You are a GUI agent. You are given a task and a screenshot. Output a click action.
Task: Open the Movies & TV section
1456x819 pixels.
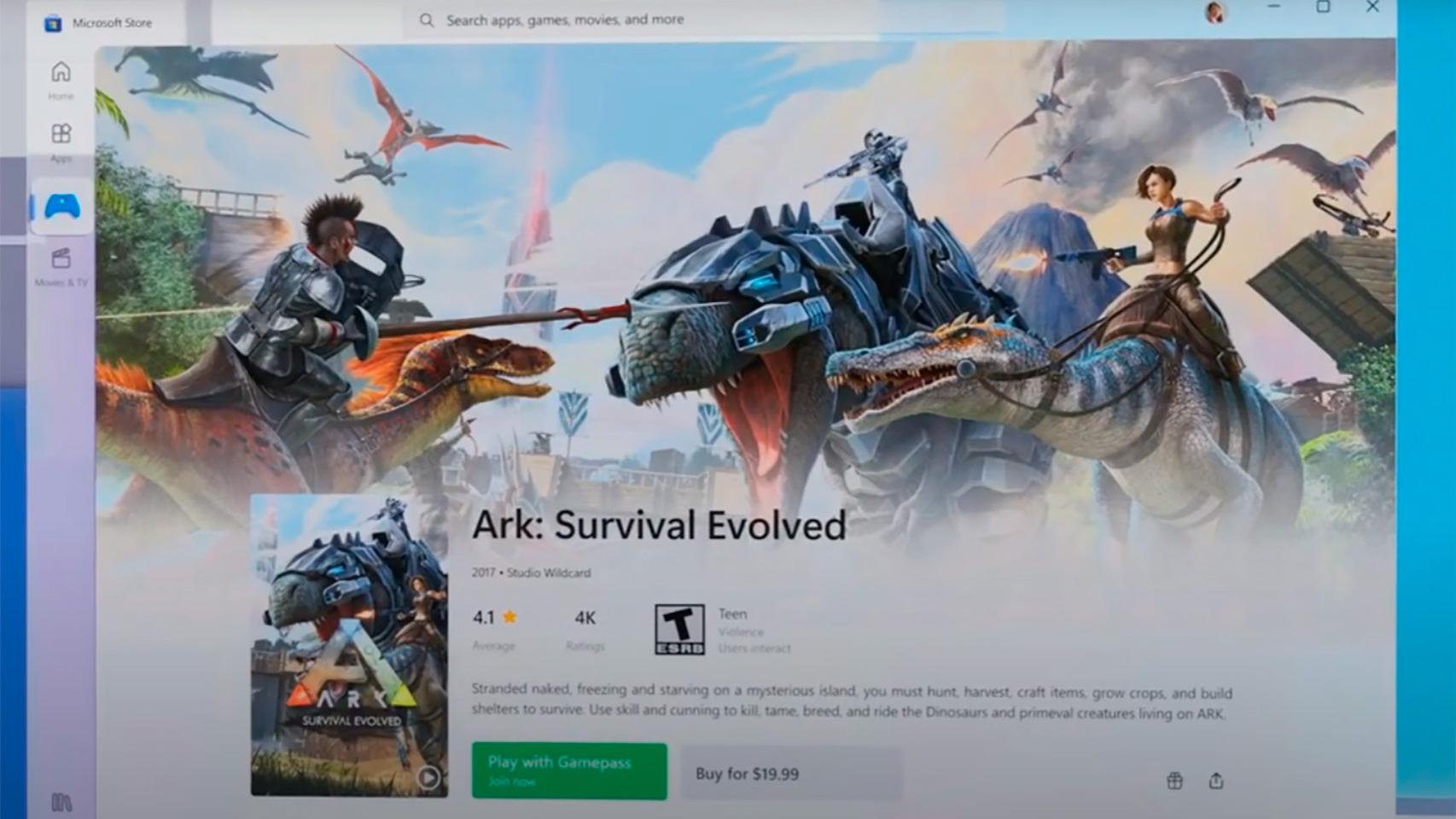61,266
